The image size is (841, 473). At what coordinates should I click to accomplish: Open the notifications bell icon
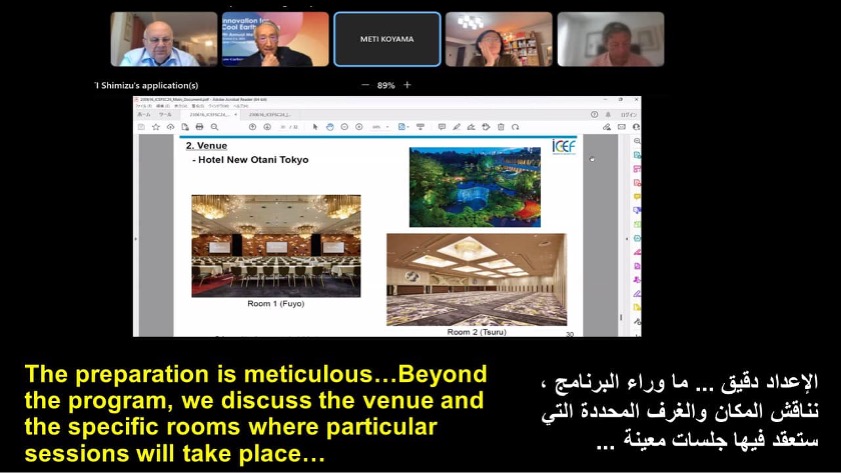point(609,115)
